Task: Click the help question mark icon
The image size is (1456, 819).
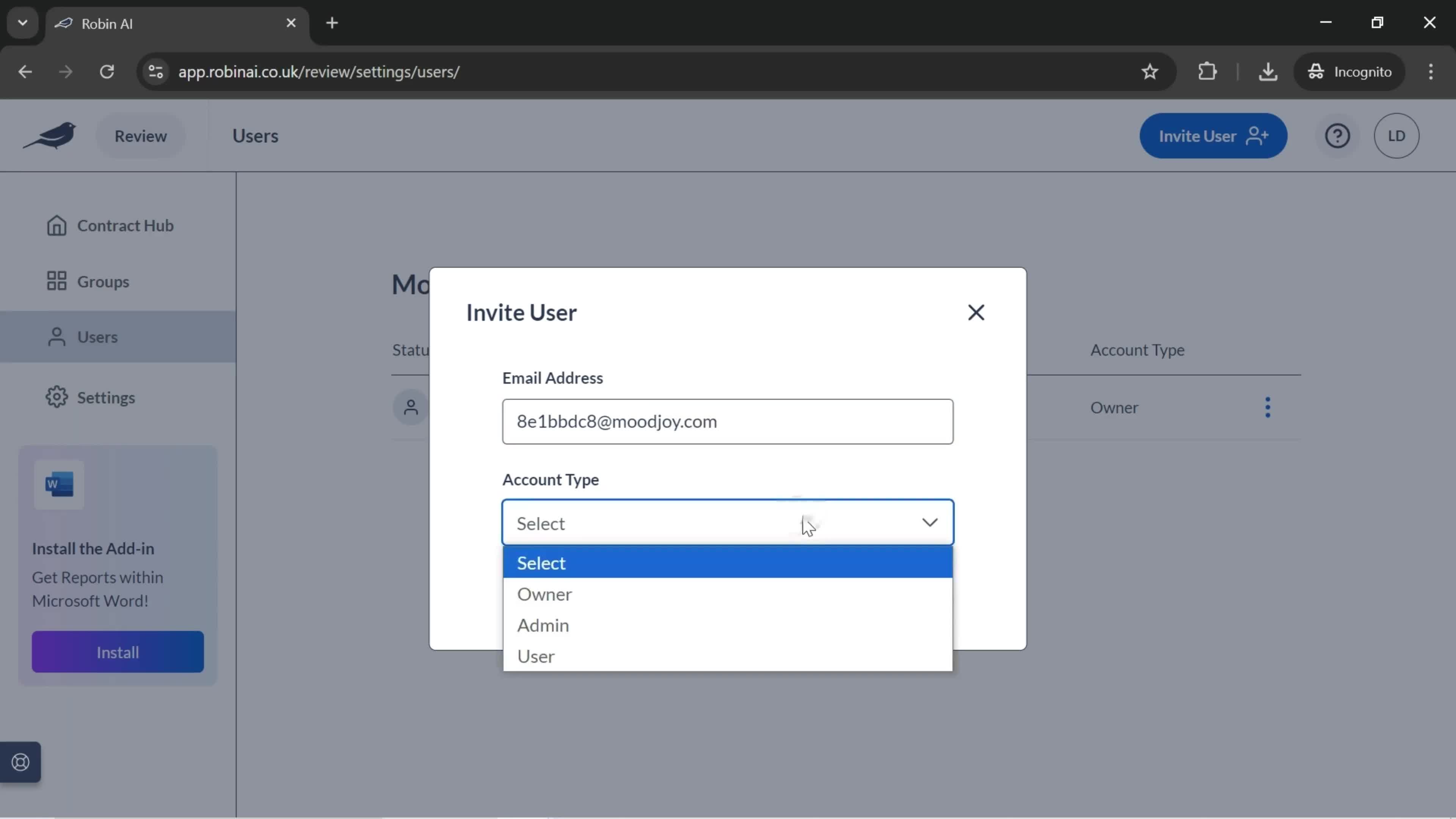Action: [1338, 135]
